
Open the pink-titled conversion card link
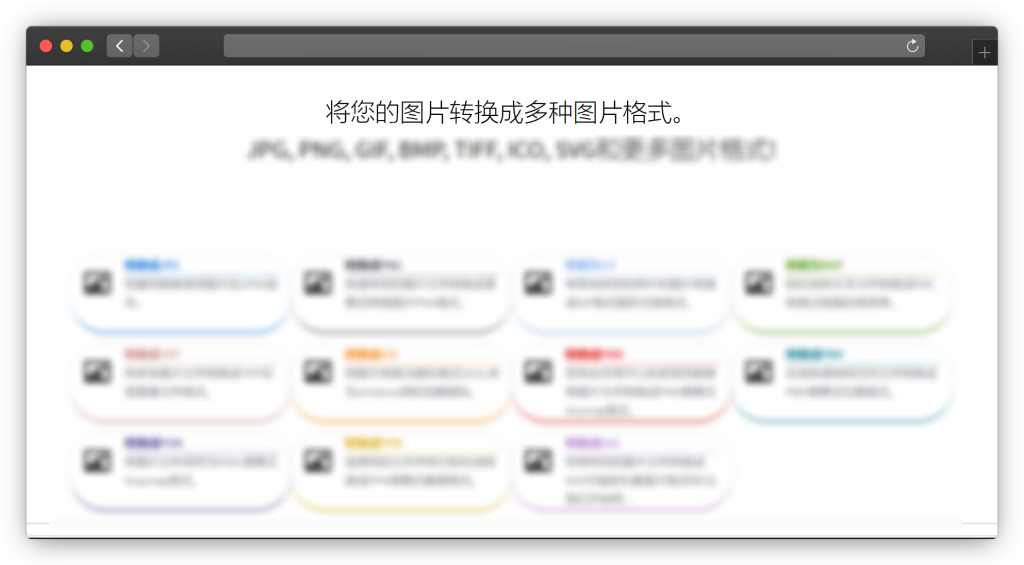click(152, 354)
